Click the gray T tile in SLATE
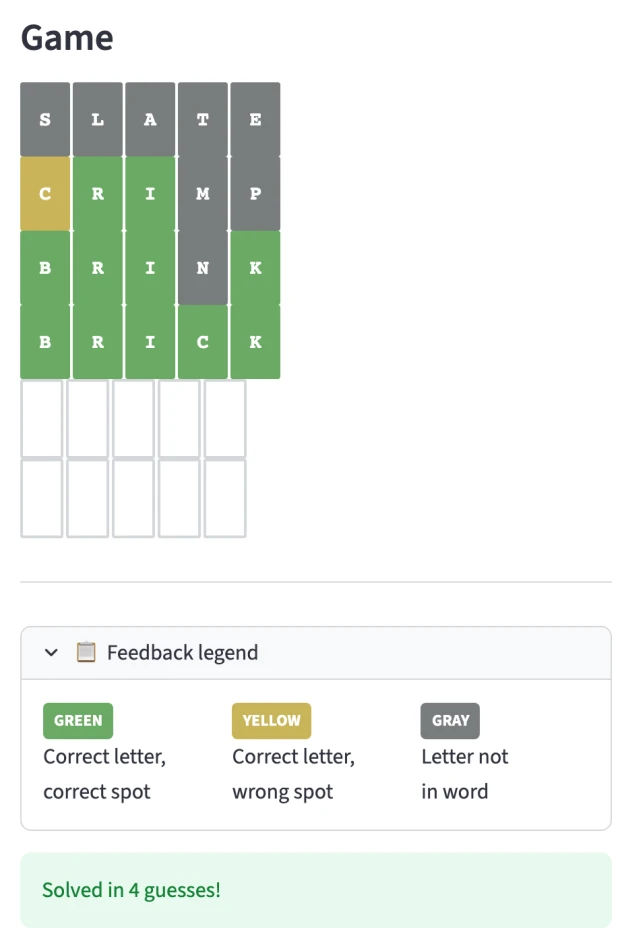Viewport: 620px width, 951px height. pos(203,119)
